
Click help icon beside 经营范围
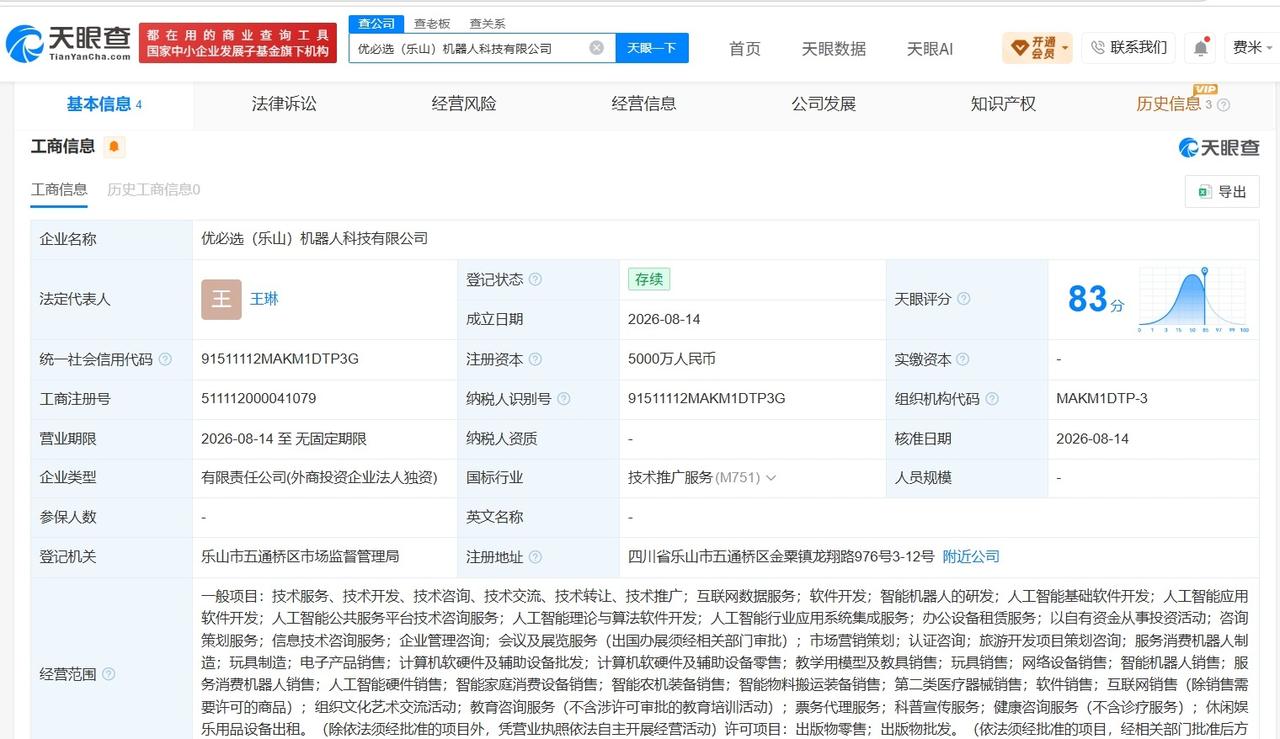coord(108,674)
